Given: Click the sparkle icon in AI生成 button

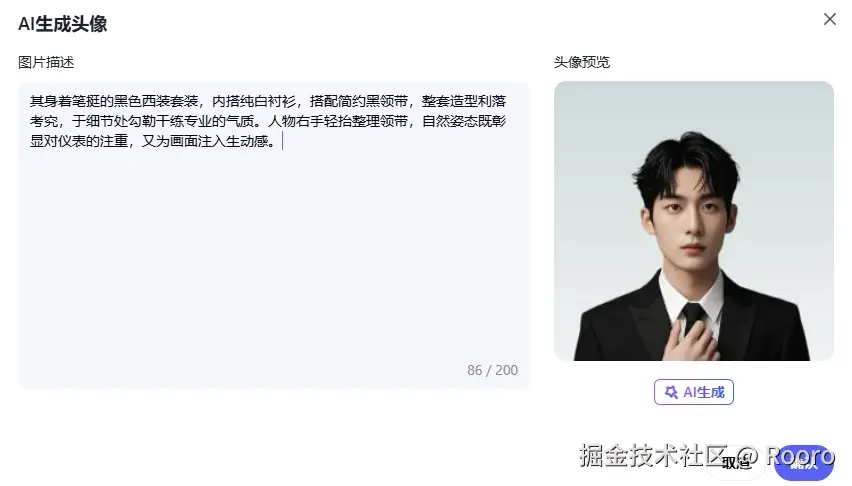Looking at the screenshot, I should [x=671, y=392].
